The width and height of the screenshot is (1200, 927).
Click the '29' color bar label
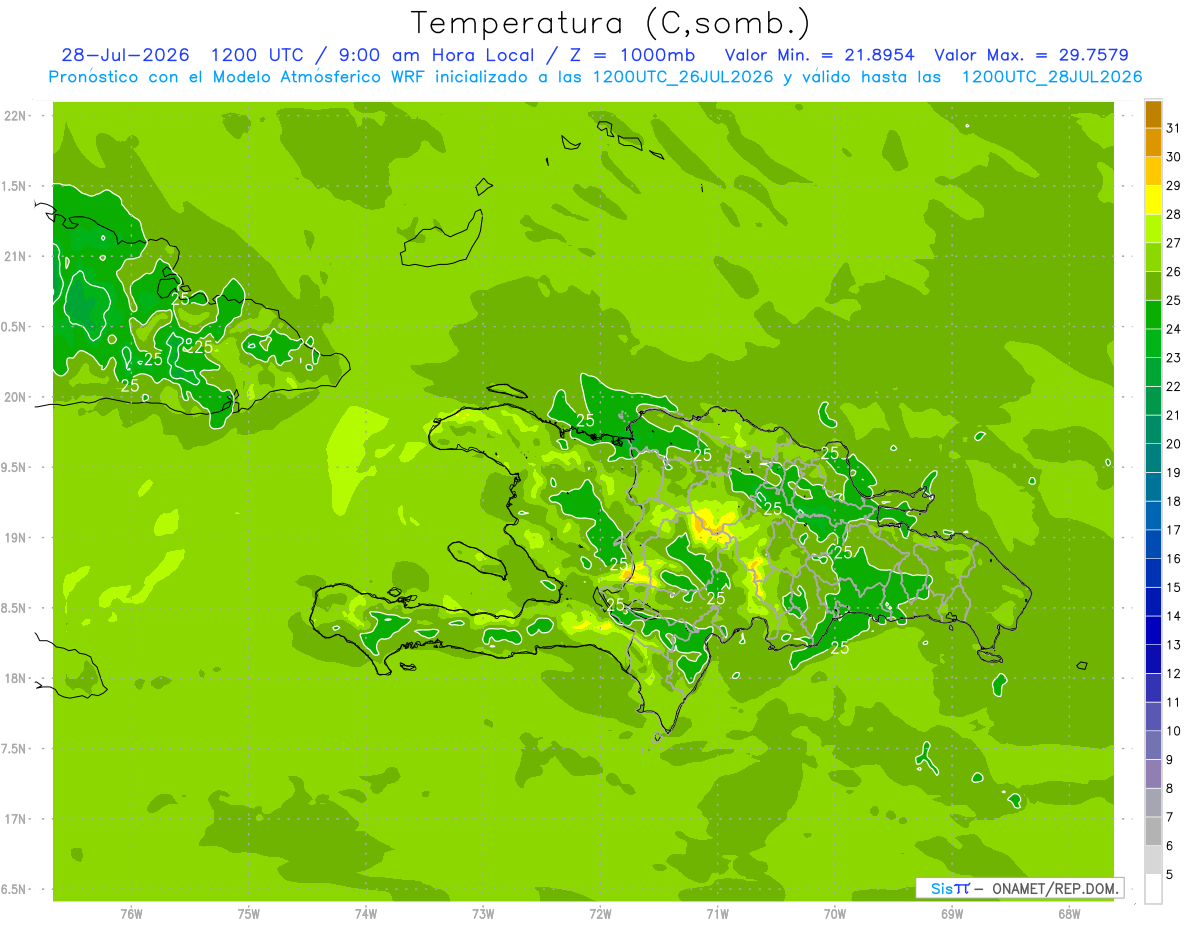pyautogui.click(x=1173, y=186)
